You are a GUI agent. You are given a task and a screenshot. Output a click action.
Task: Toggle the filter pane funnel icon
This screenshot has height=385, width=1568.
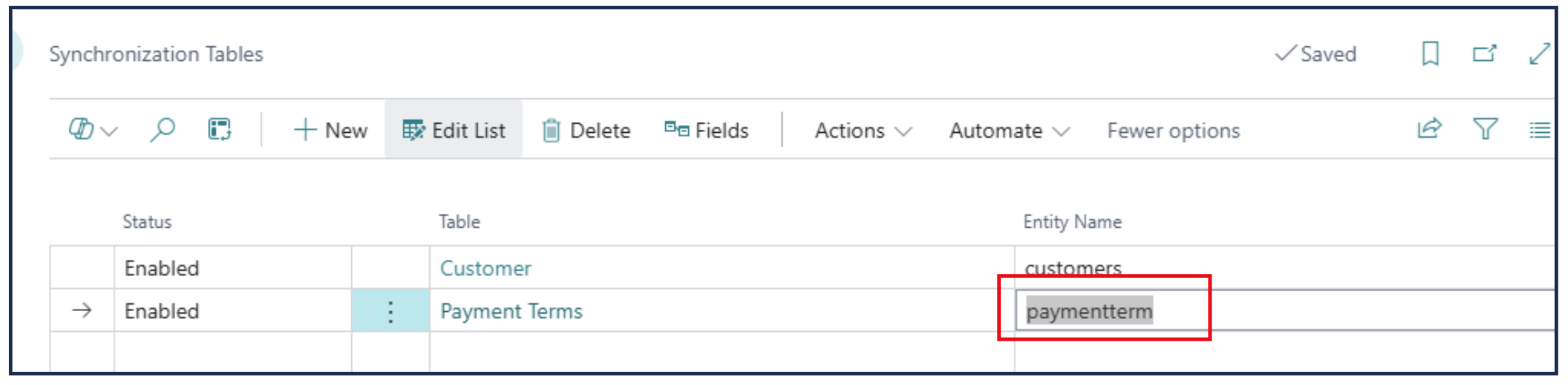pos(1485,130)
